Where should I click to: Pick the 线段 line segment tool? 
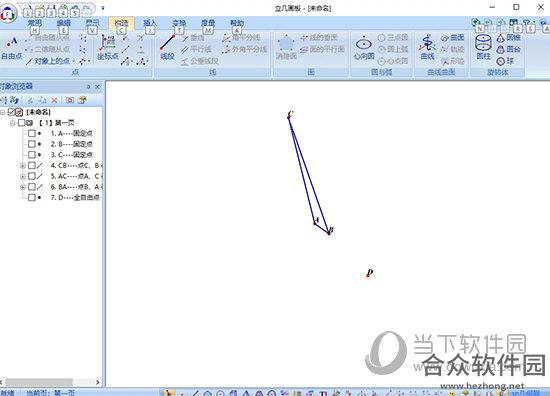click(167, 47)
